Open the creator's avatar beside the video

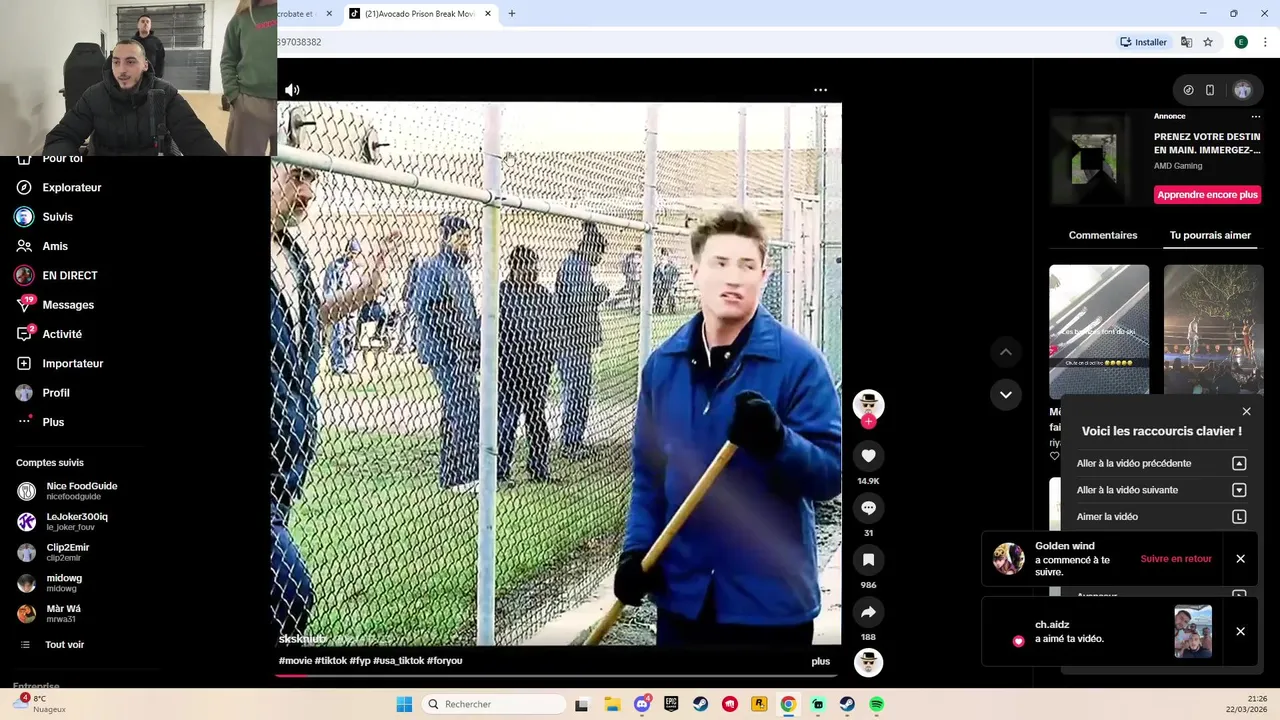coord(868,404)
